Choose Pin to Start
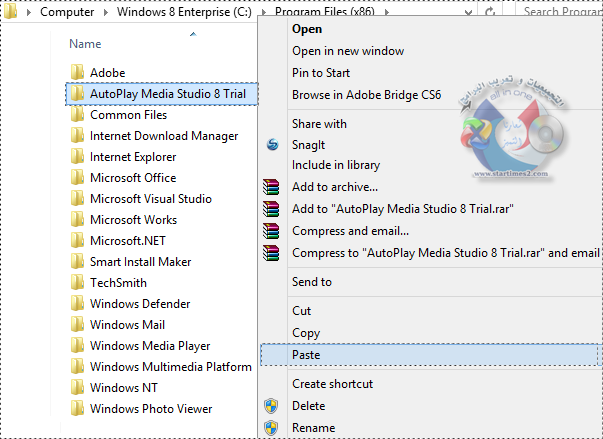The width and height of the screenshot is (603, 439). tap(321, 73)
